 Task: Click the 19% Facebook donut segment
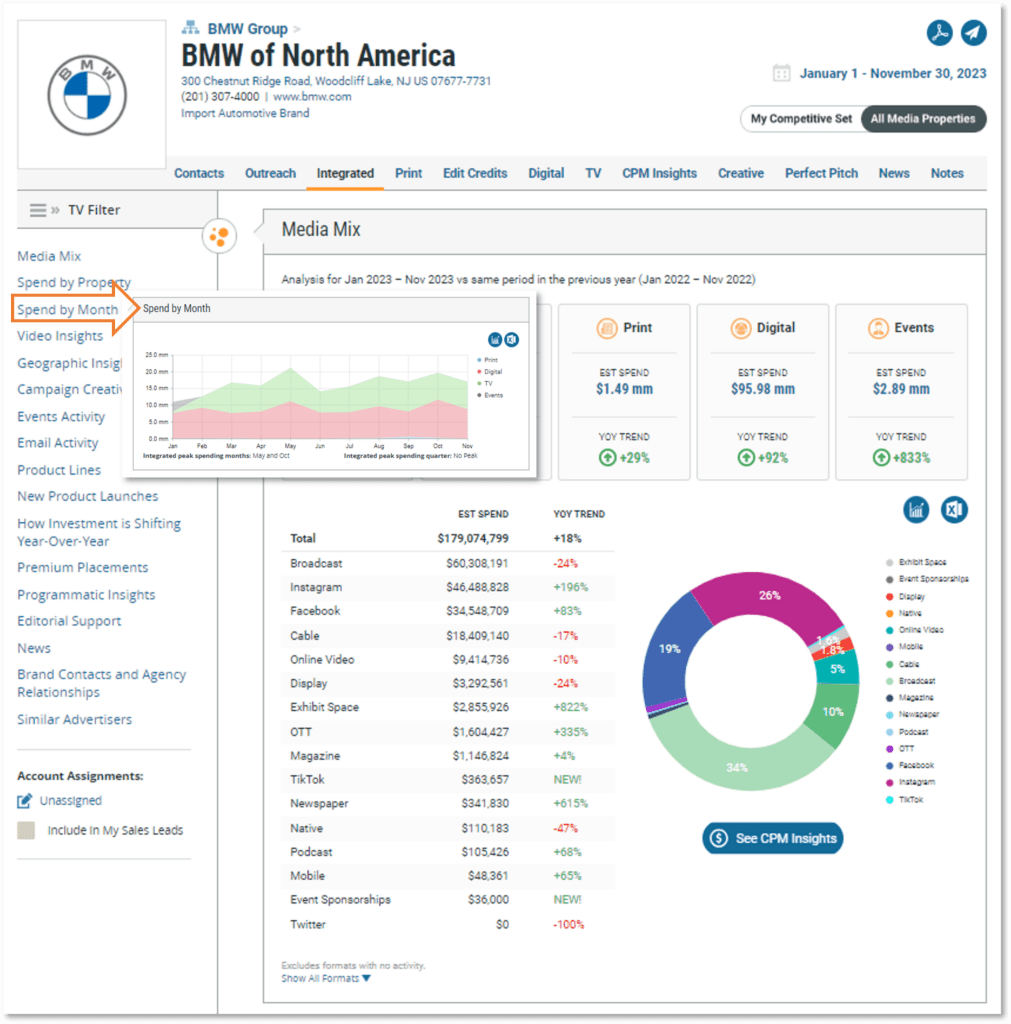[x=669, y=649]
